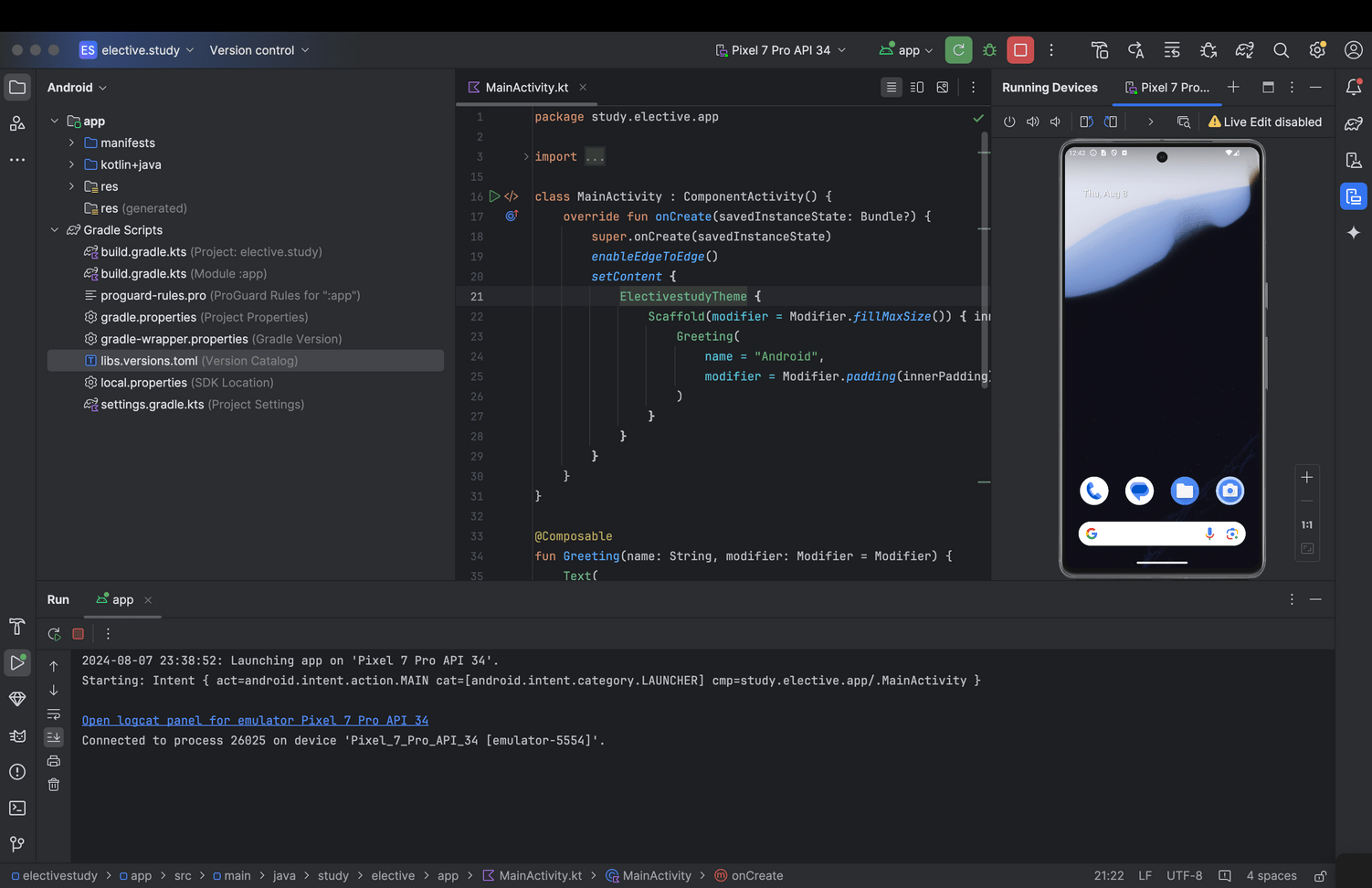Click emulator zoom in plus button
This screenshot has height=888, width=1372.
click(x=1306, y=478)
